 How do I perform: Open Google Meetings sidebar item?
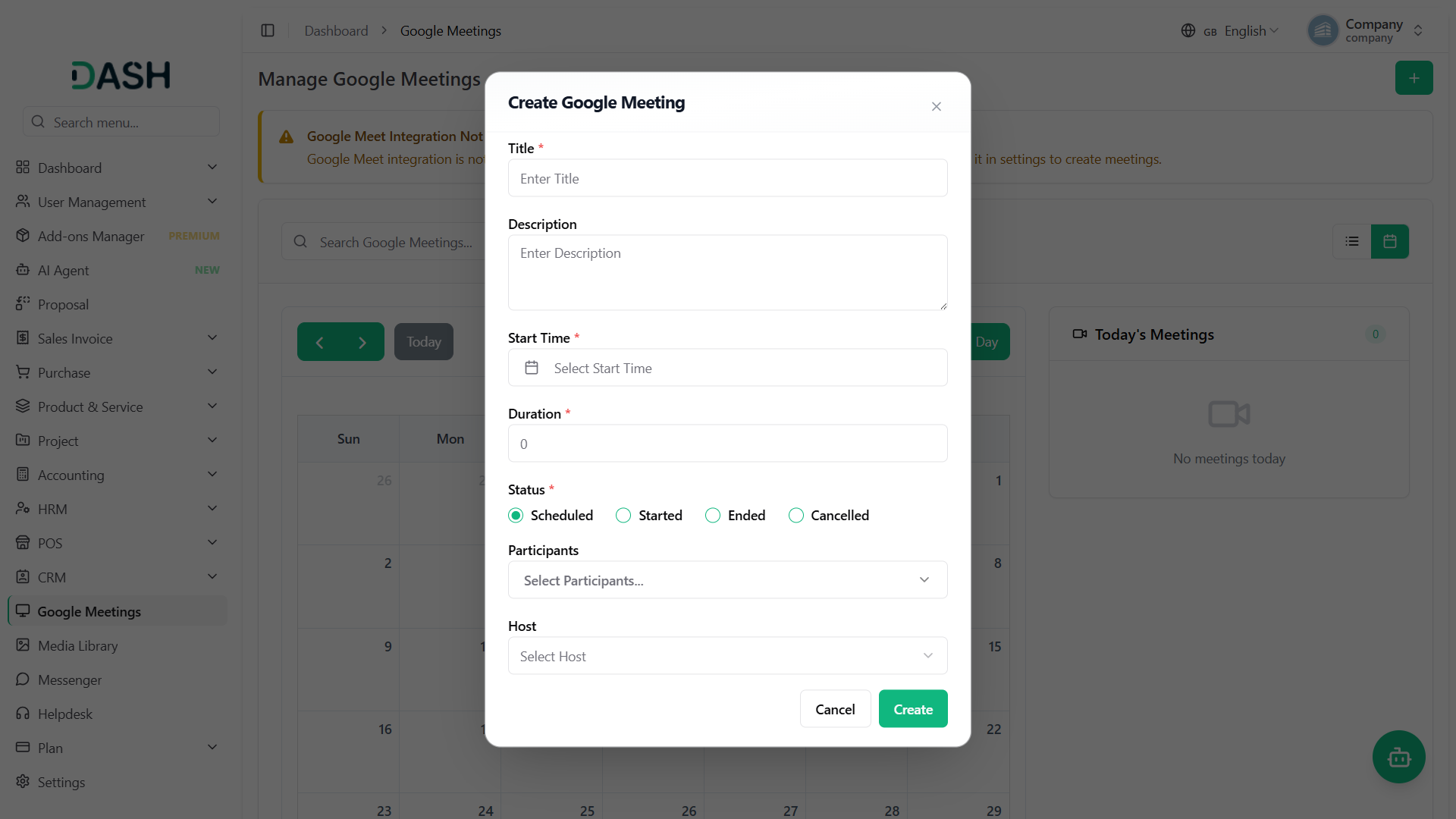coord(118,611)
